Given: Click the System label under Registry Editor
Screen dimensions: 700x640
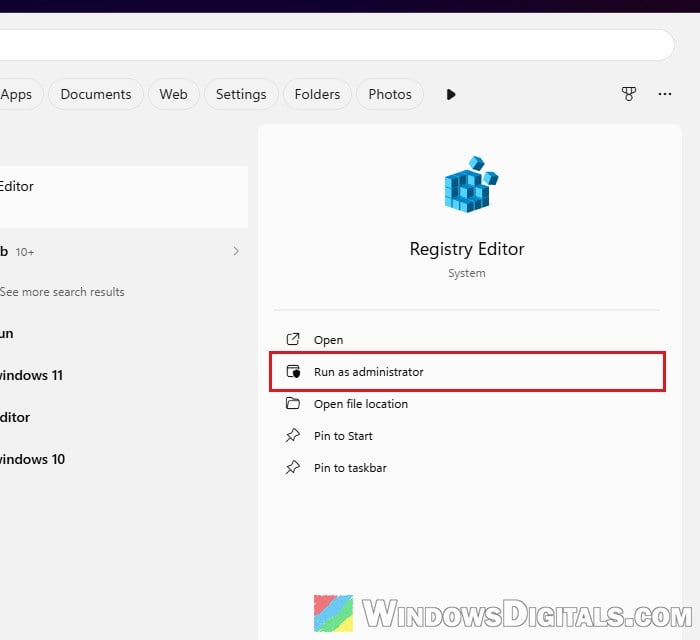Looking at the screenshot, I should tap(467, 273).
